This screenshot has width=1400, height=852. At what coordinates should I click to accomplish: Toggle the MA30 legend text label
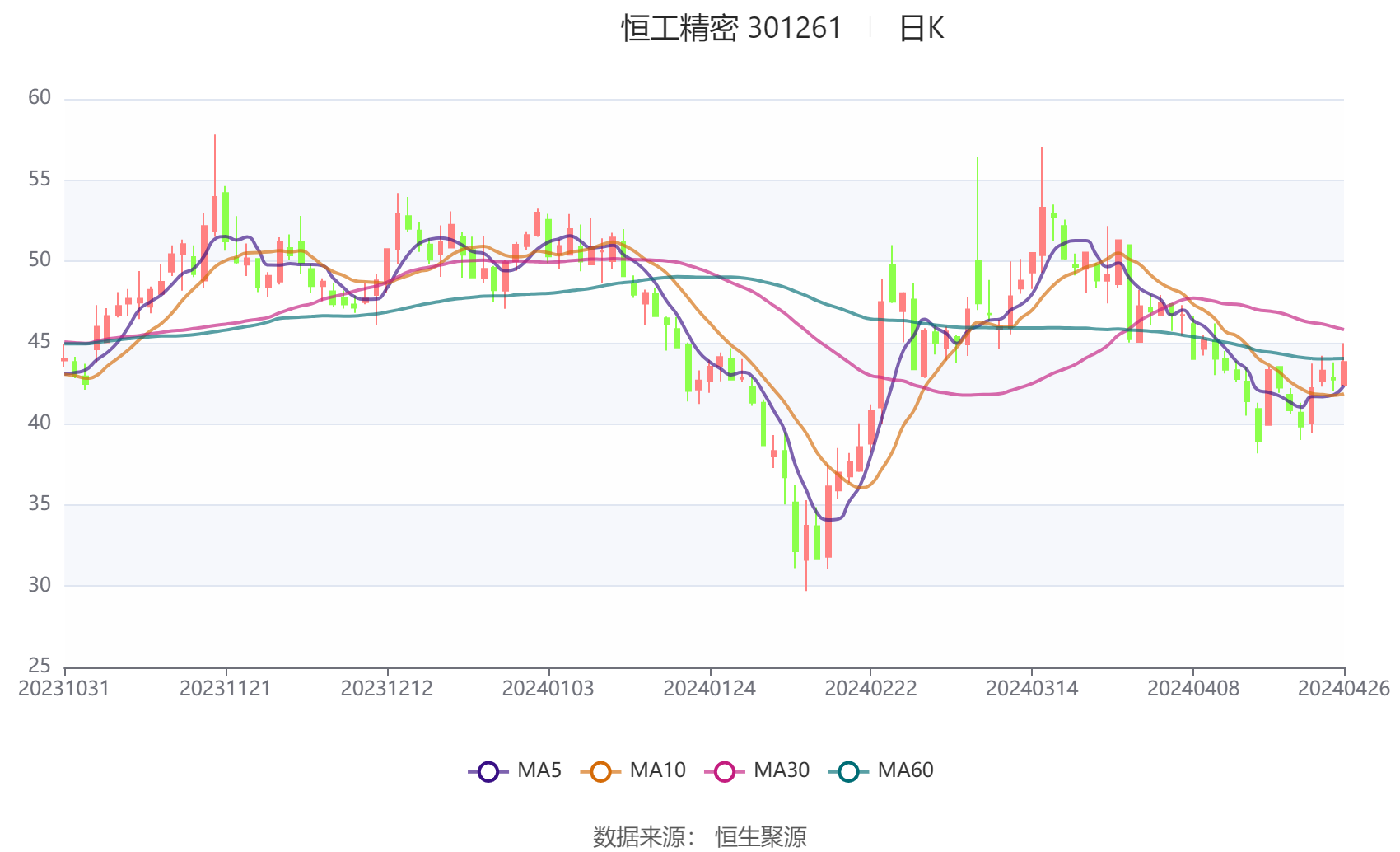point(782,770)
